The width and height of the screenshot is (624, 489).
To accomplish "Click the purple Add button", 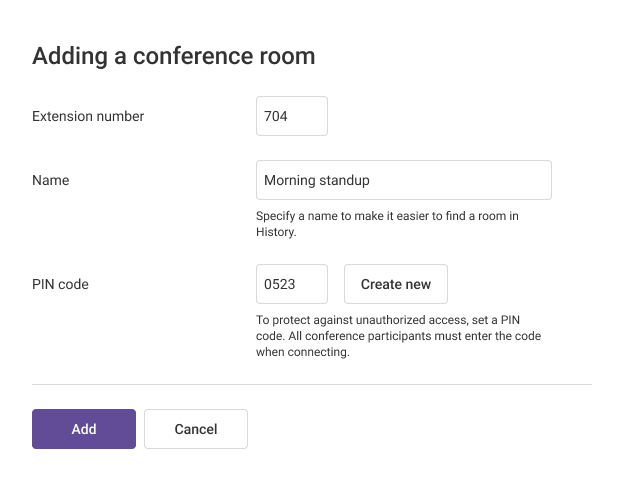I will [84, 429].
